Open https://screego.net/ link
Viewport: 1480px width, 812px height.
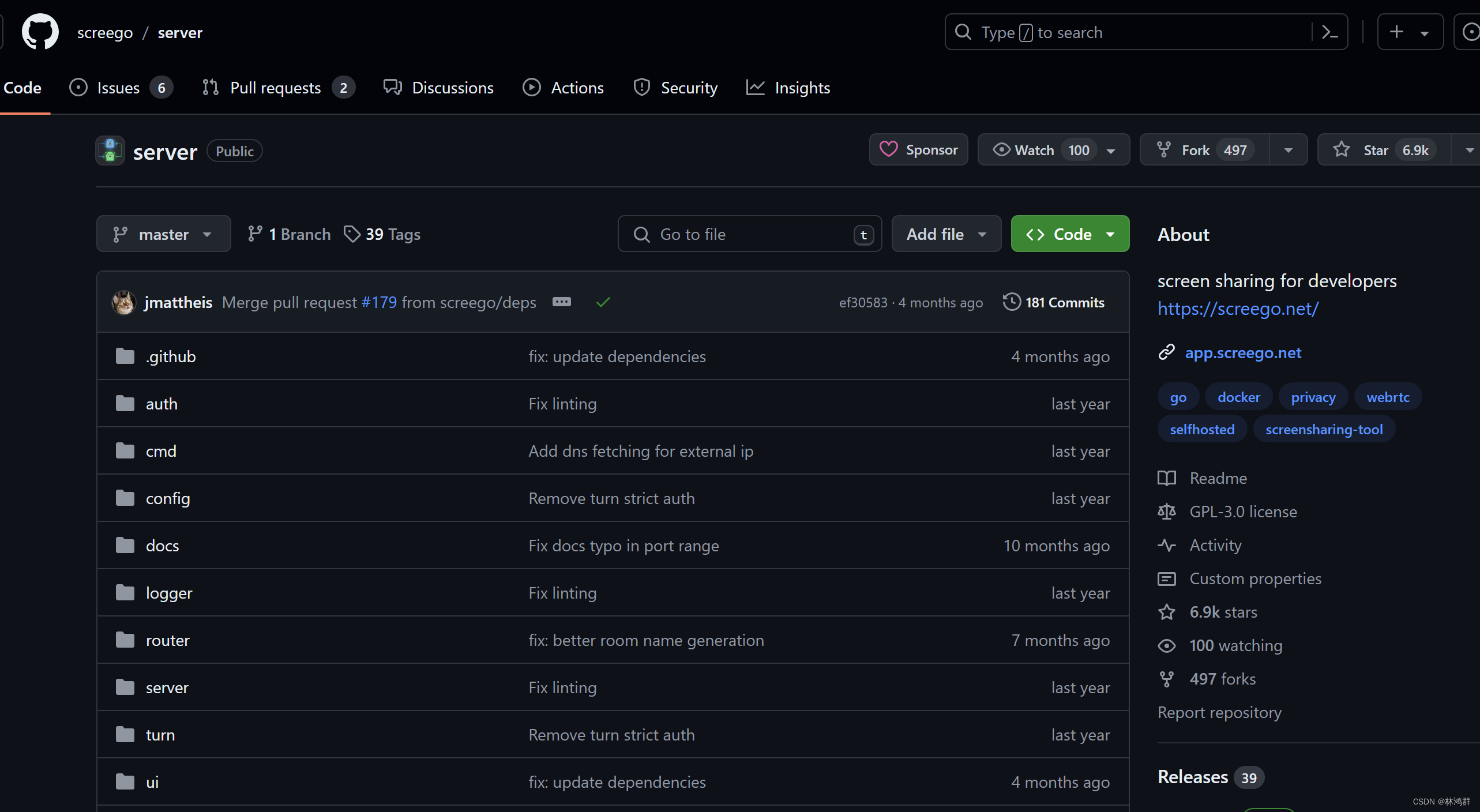click(1238, 309)
